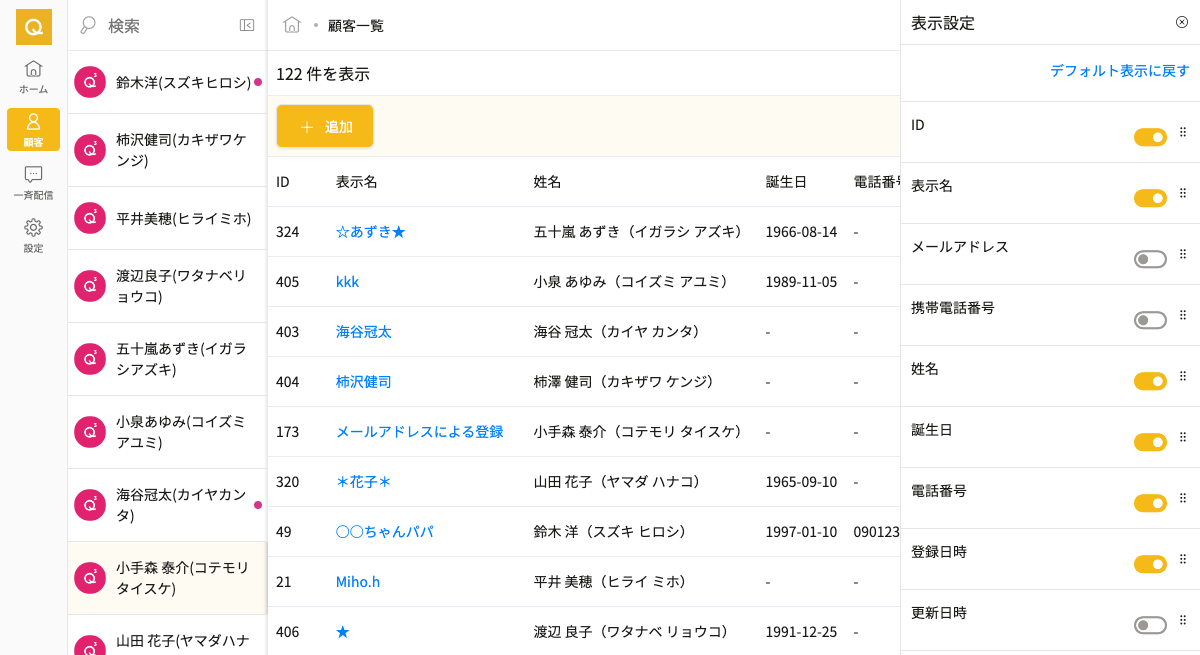The height and width of the screenshot is (655, 1200).
Task: Click the home icon in the breadcrumb
Action: (x=292, y=25)
